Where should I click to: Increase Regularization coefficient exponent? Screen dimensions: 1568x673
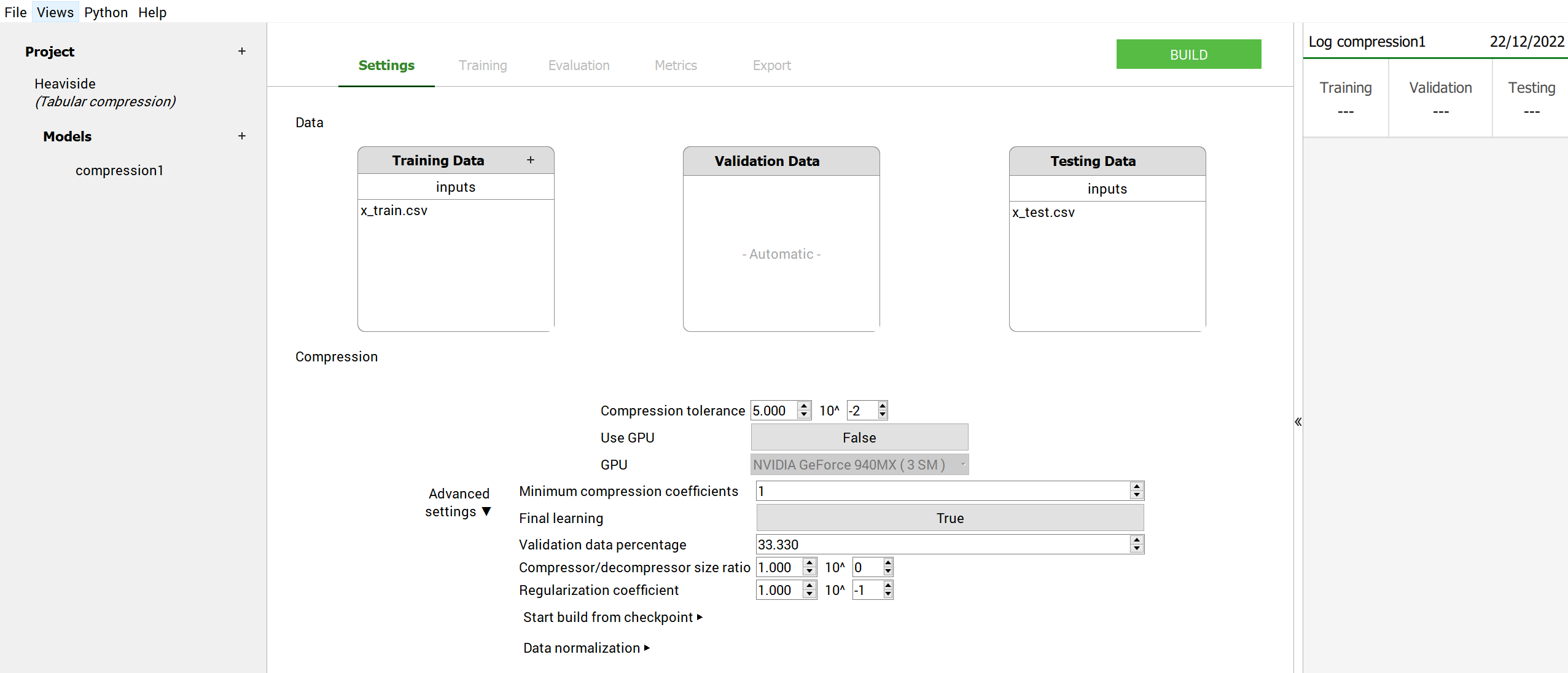pyautogui.click(x=888, y=585)
